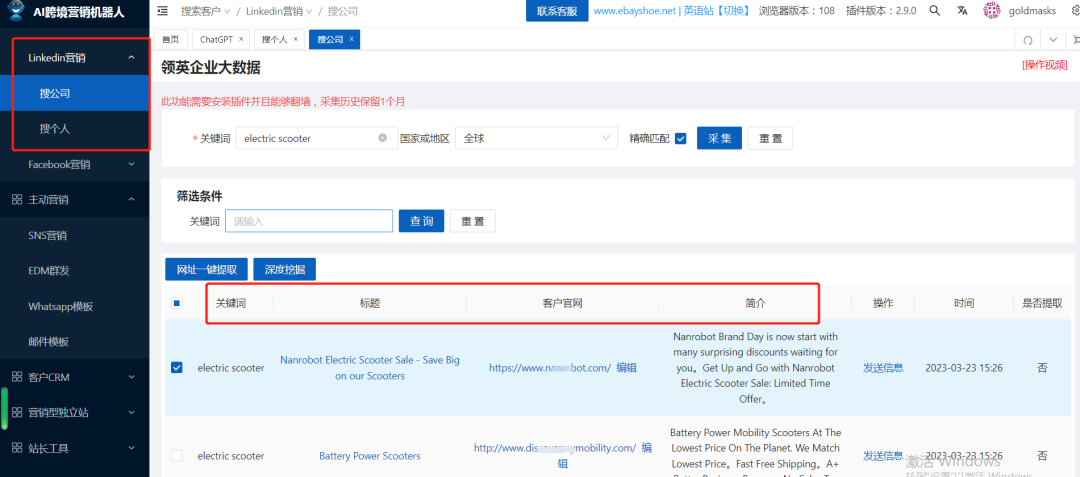Collapse sidebar with the hamburger fold icon
1080x477 pixels.
tap(163, 11)
